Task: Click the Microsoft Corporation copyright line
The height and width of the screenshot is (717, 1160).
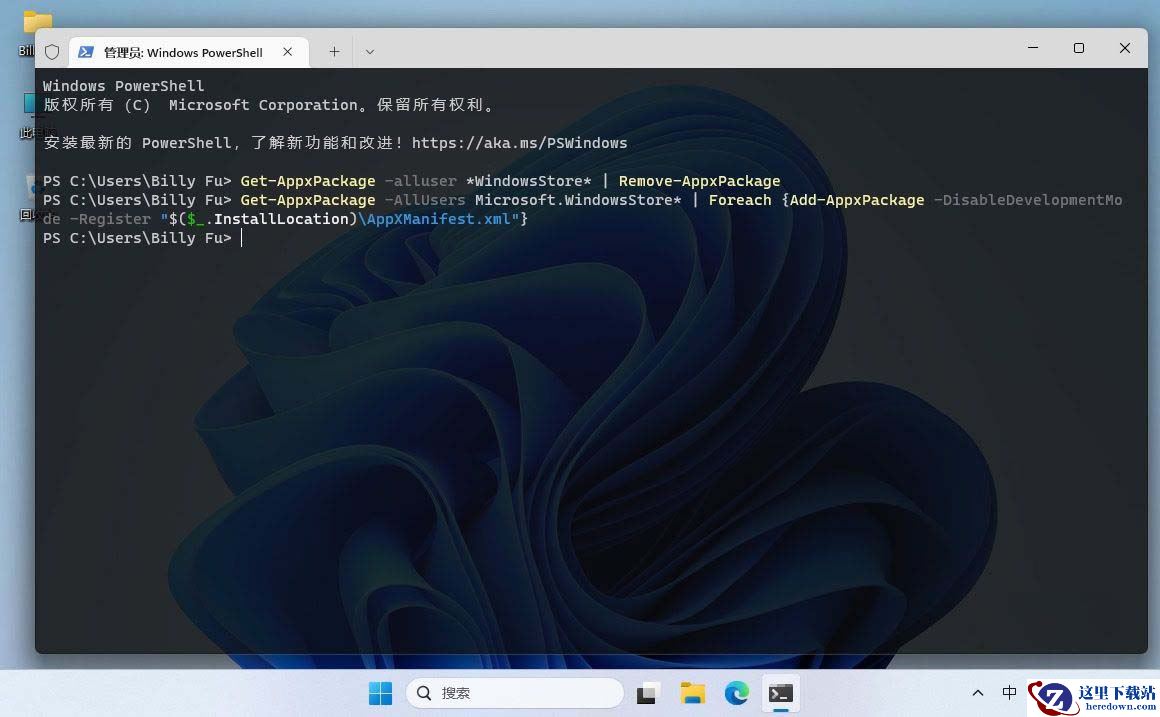Action: tap(268, 105)
